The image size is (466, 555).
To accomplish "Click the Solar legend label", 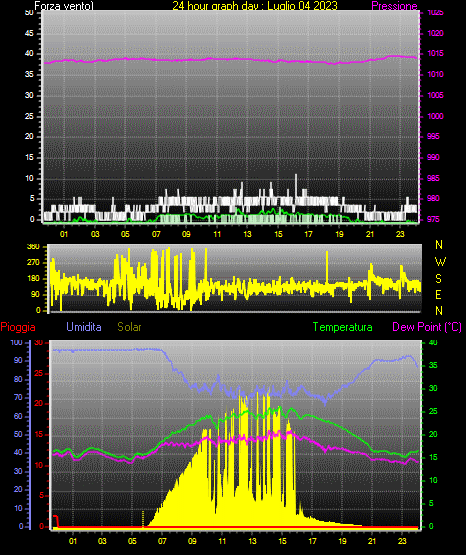I will 129,327.
